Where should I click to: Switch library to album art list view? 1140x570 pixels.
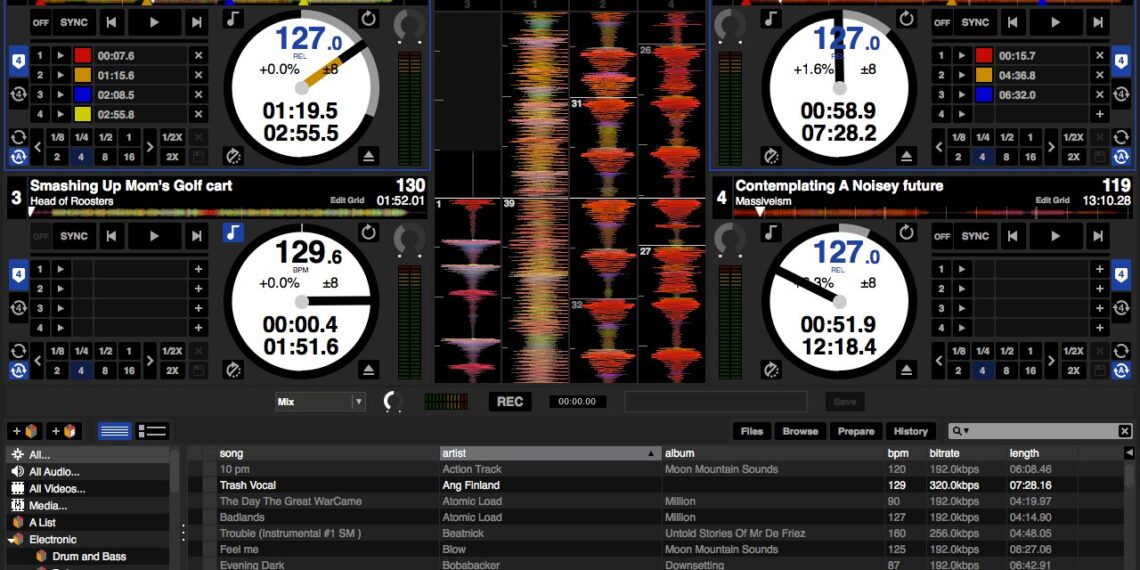[153, 431]
